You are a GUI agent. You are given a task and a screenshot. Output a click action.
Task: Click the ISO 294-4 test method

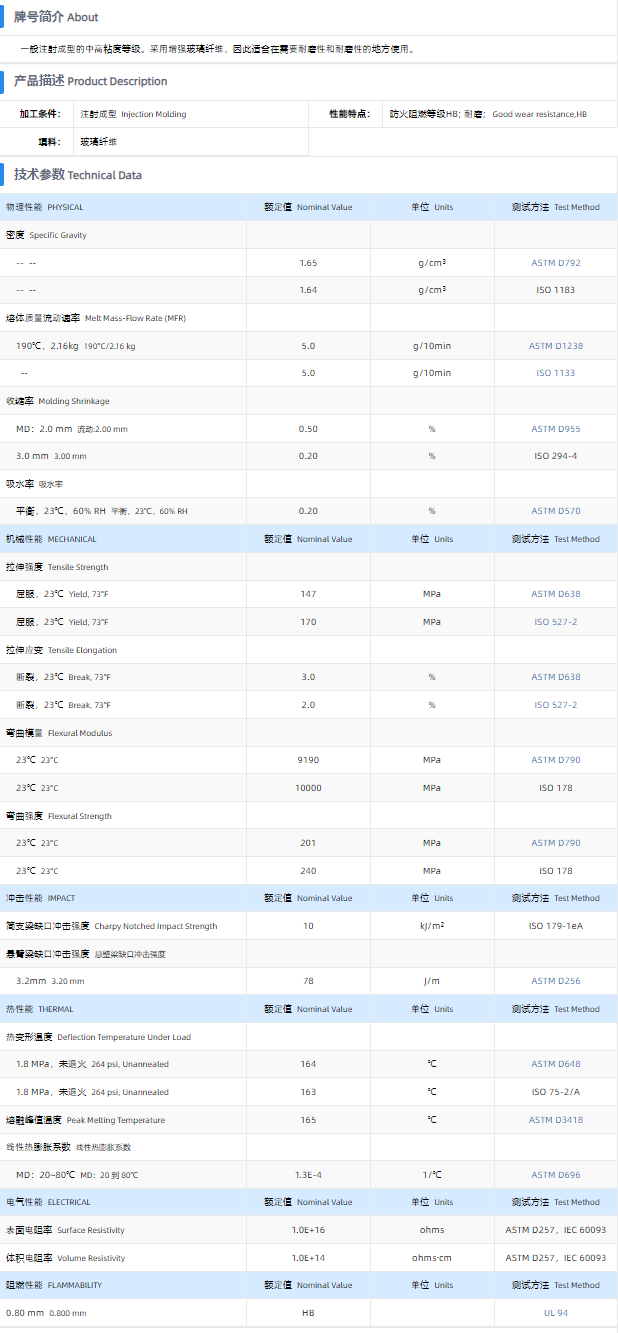(x=555, y=456)
